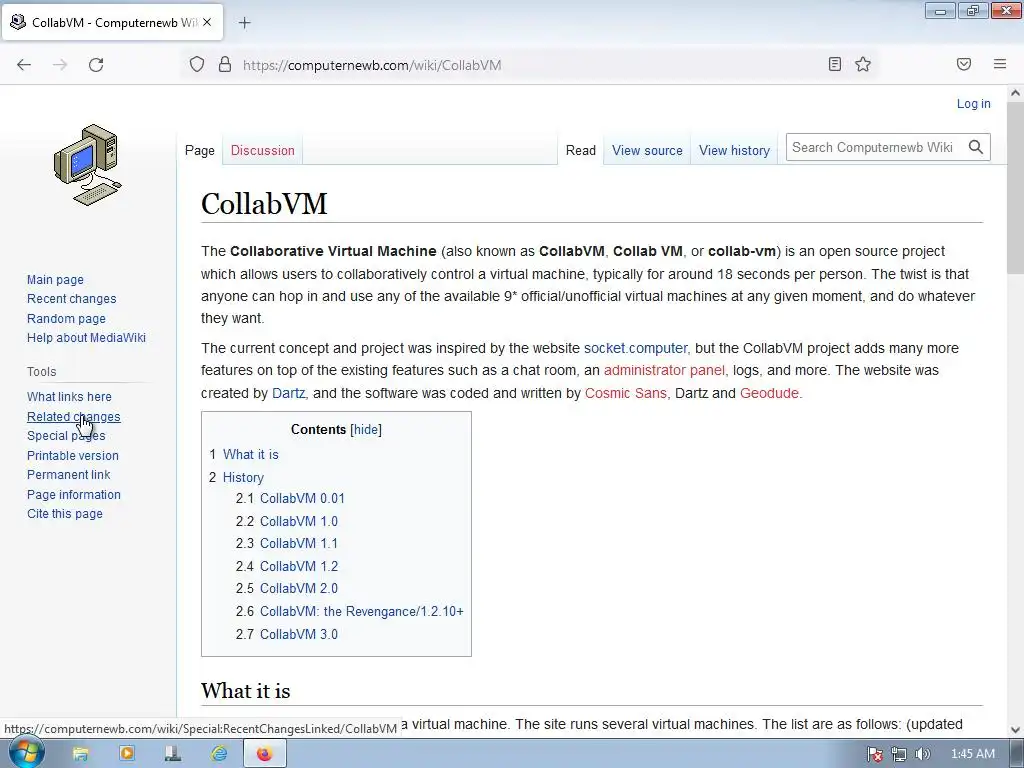Viewport: 1024px width, 768px height.
Task: Reload the page with the refresh icon
Action: [x=96, y=65]
